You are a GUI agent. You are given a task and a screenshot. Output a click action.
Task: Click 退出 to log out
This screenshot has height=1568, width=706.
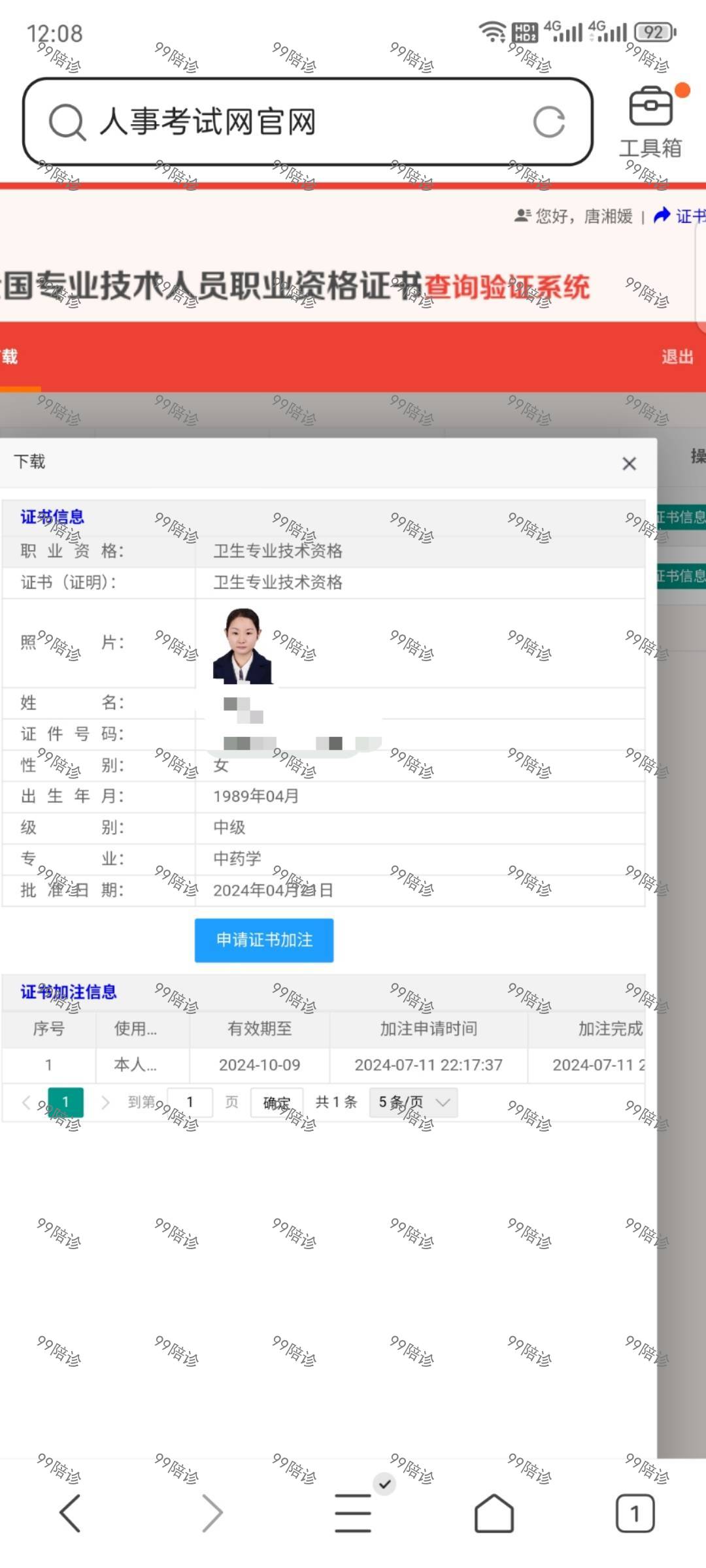click(x=677, y=357)
